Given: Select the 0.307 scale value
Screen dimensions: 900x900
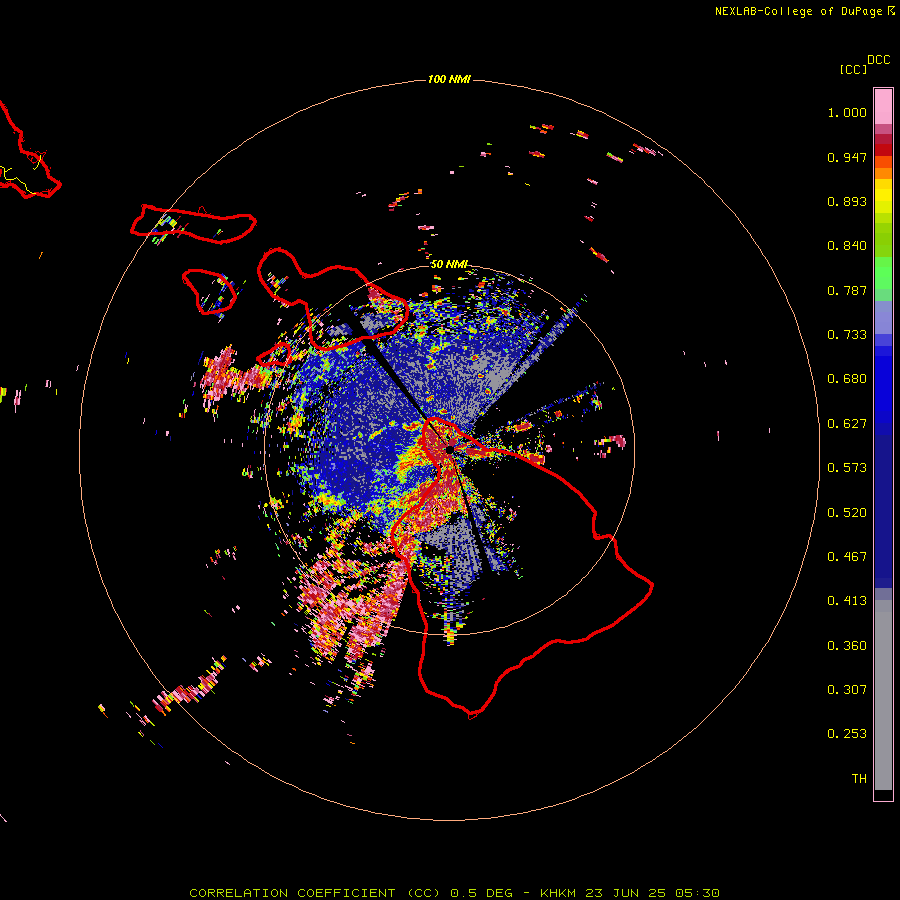Looking at the screenshot, I should pos(847,690).
